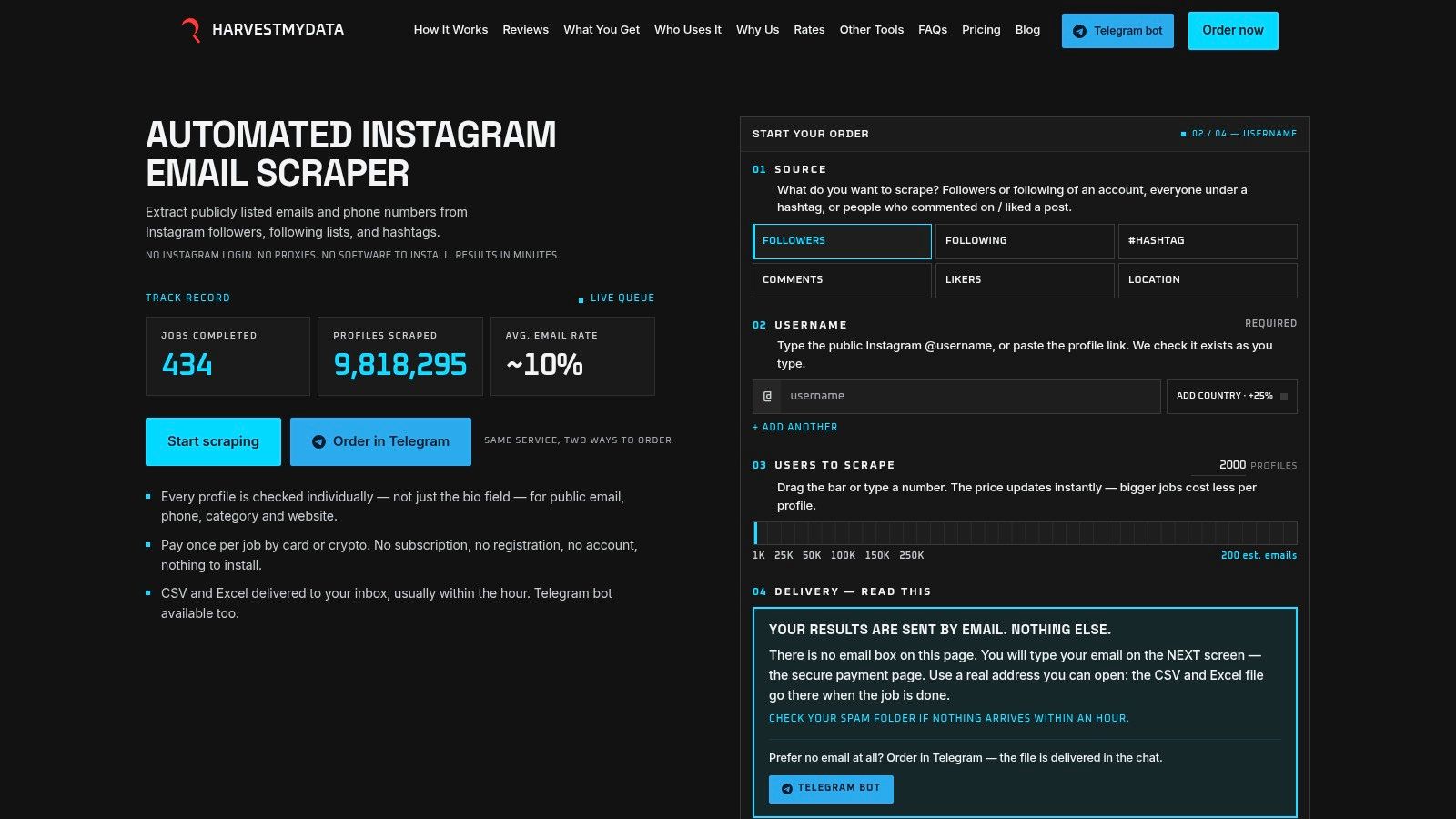Open the How It Works nav item

[x=450, y=30]
